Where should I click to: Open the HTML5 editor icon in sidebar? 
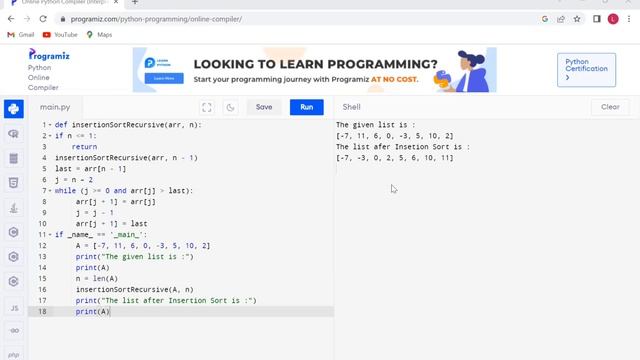[x=13, y=183]
